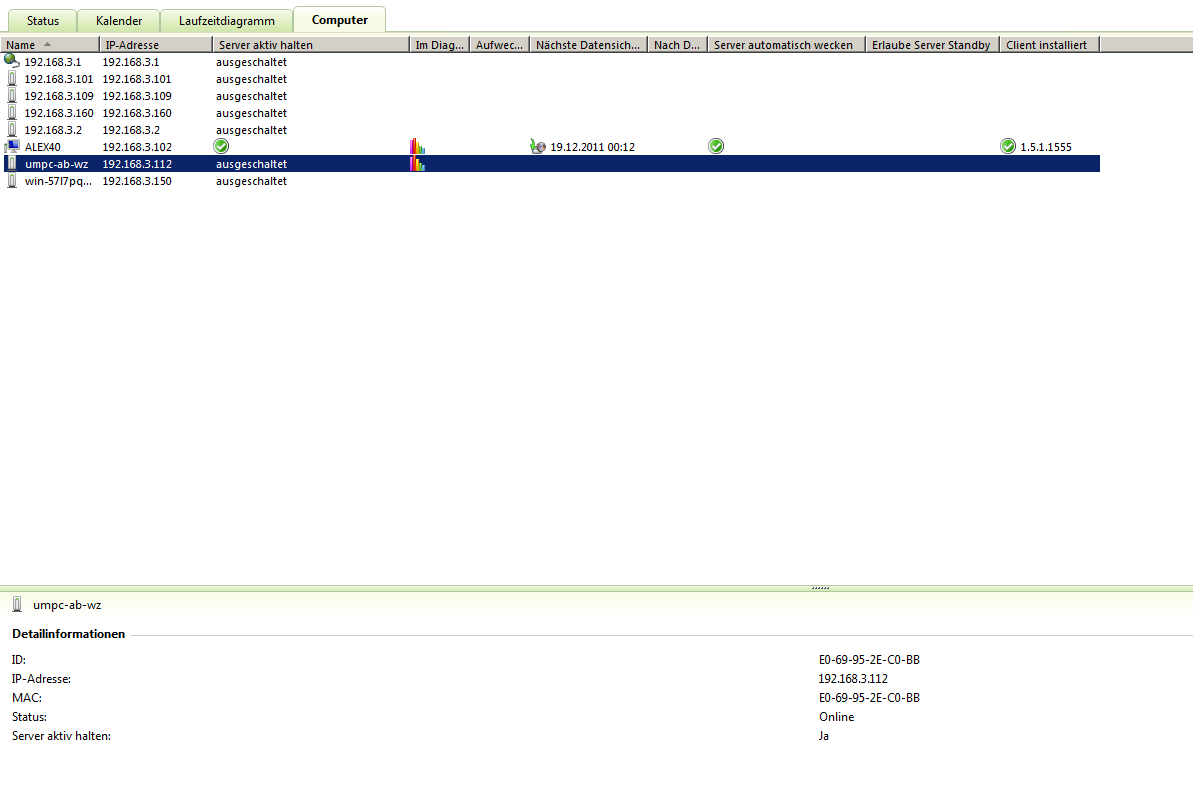Toggle Server aktiv halten for ALEX40
The height and width of the screenshot is (789, 1193).
coord(220,146)
